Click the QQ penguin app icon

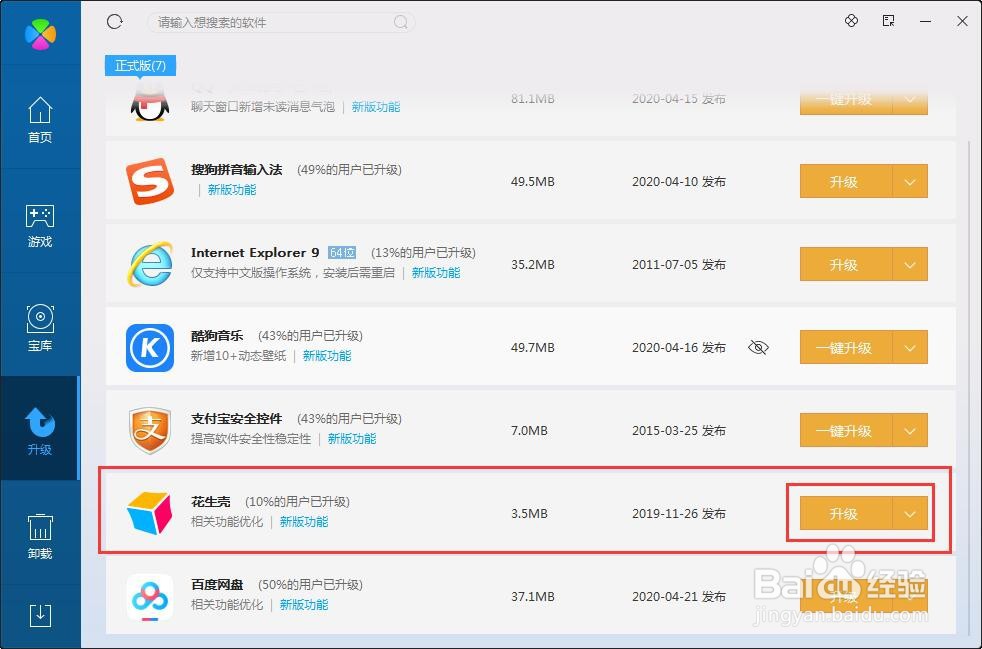150,103
